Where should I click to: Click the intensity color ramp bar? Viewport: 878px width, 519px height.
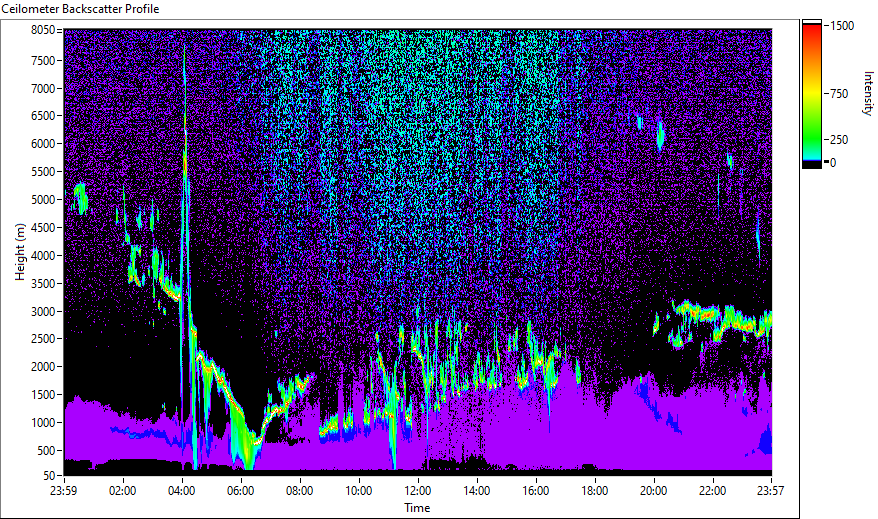tap(811, 93)
